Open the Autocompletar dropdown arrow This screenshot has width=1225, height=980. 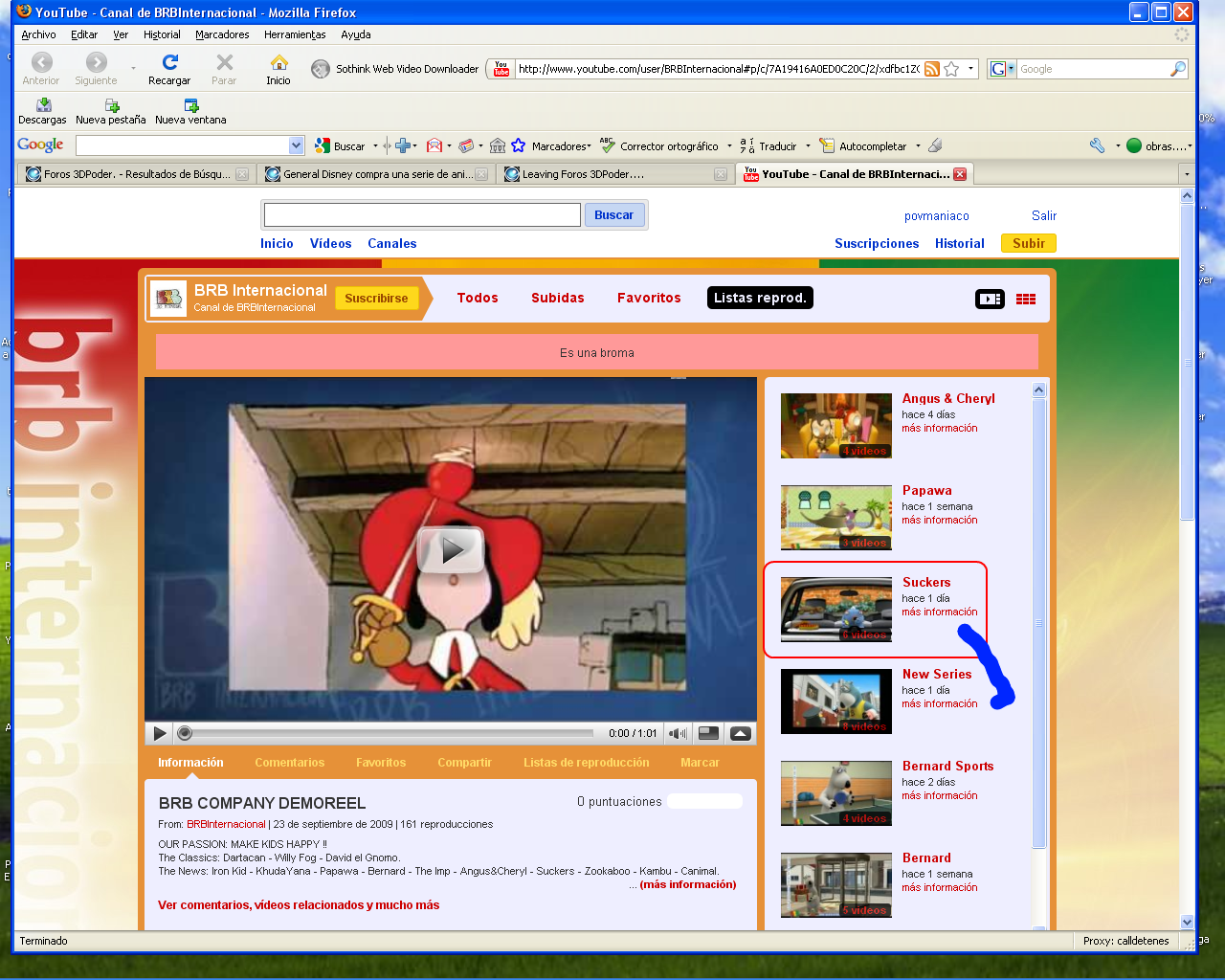tap(918, 146)
